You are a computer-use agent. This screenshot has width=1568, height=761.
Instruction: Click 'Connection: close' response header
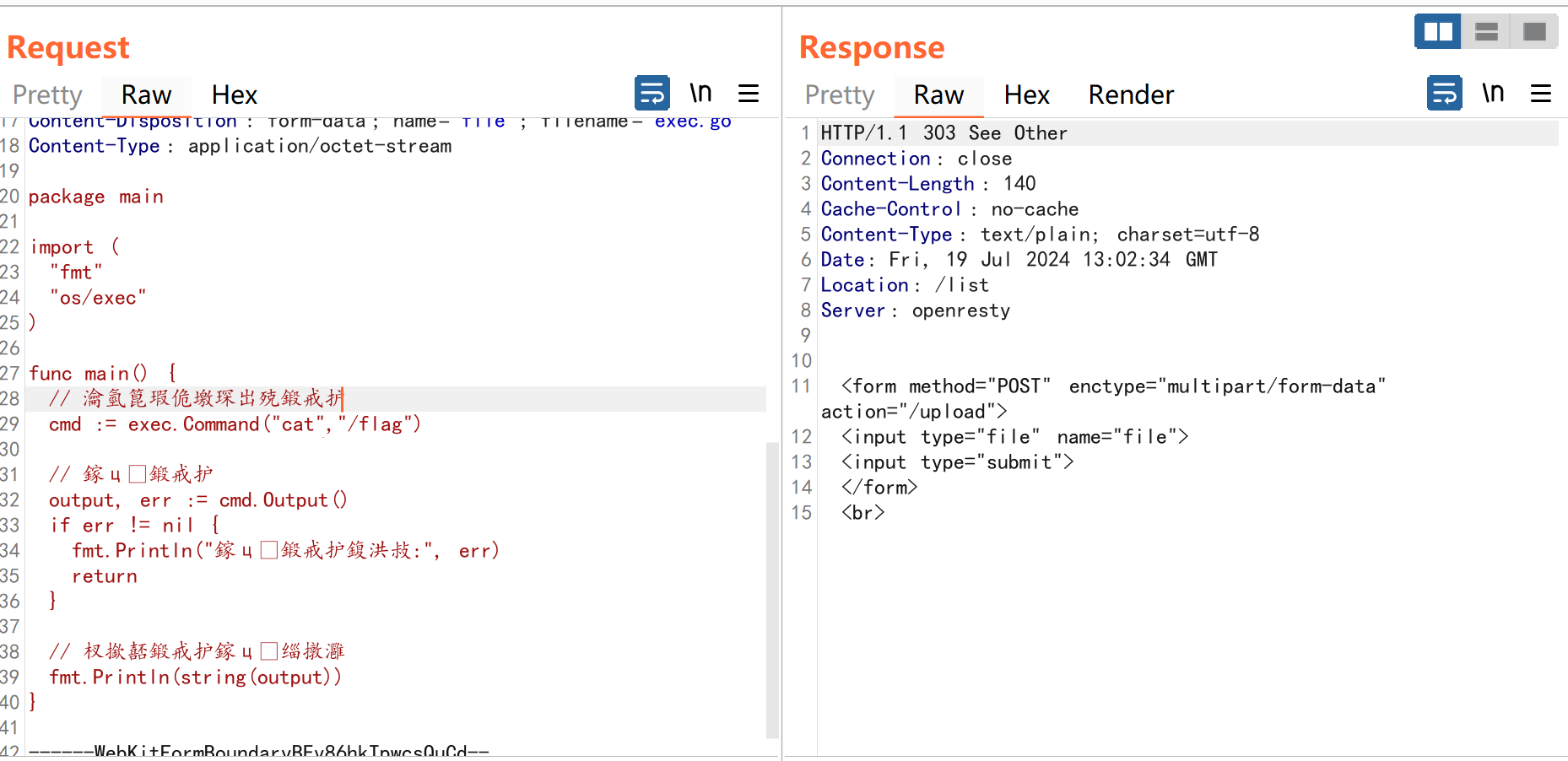[916, 159]
